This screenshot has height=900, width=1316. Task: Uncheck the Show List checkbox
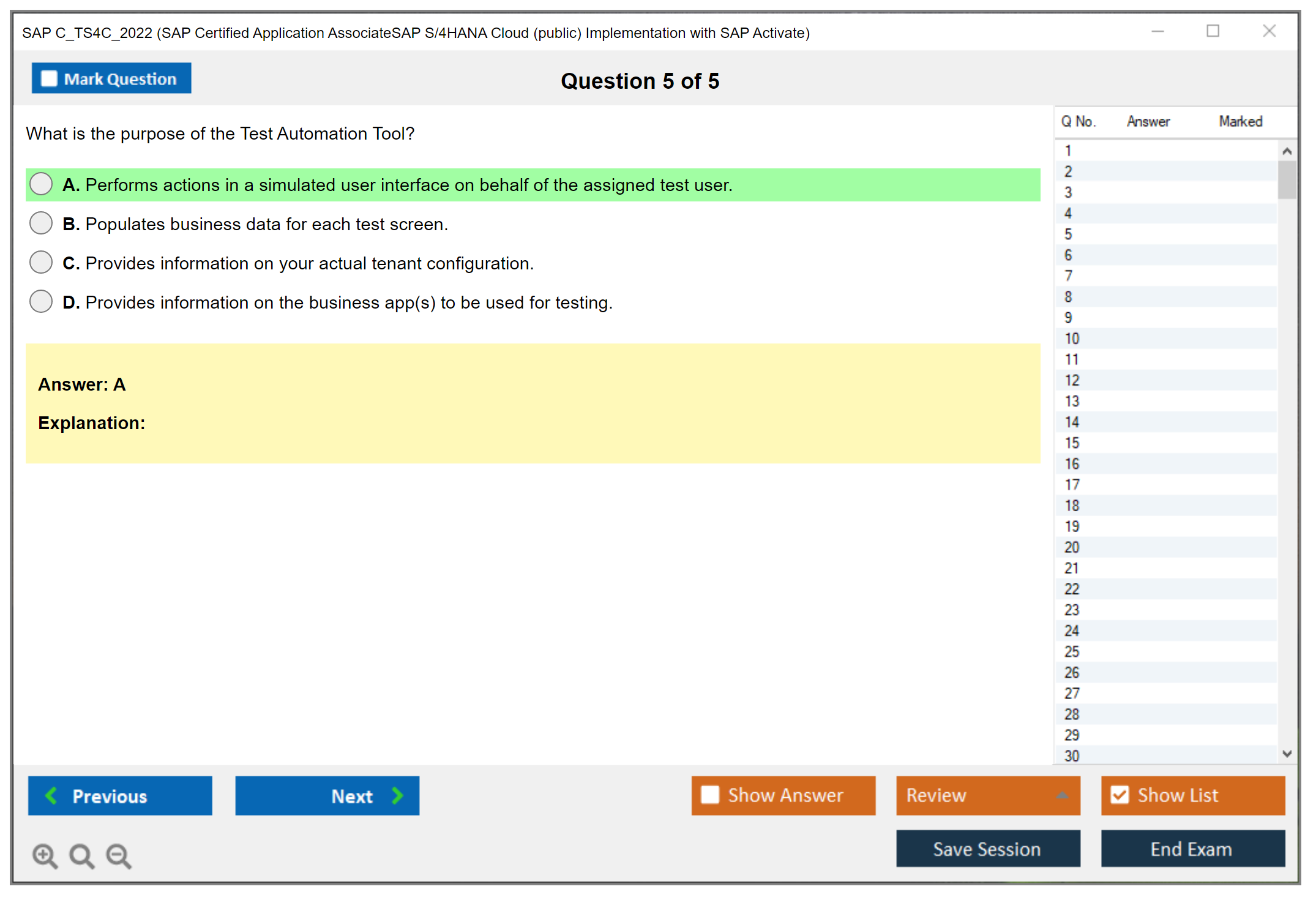[1120, 795]
